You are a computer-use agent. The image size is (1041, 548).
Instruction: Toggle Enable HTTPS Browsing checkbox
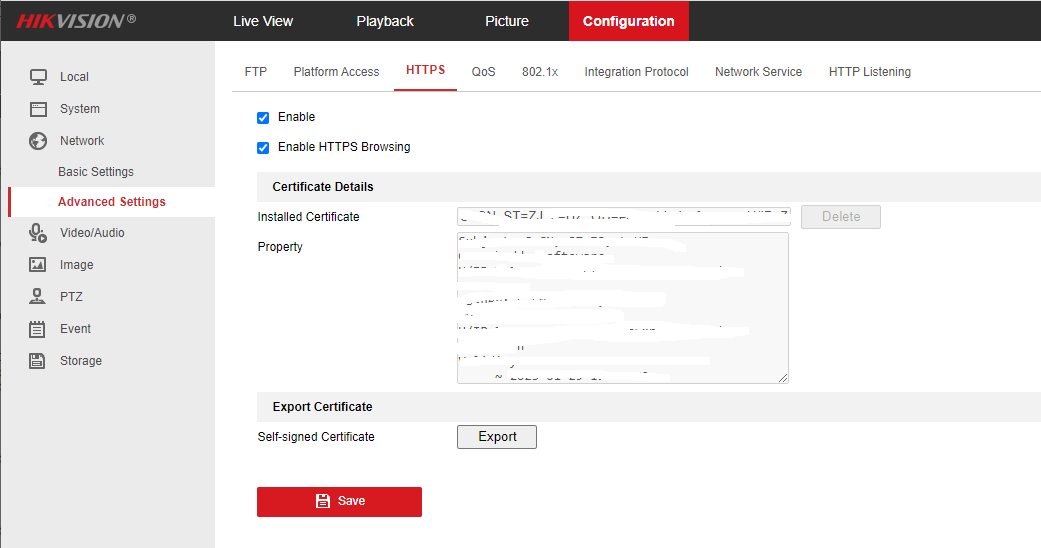point(263,148)
